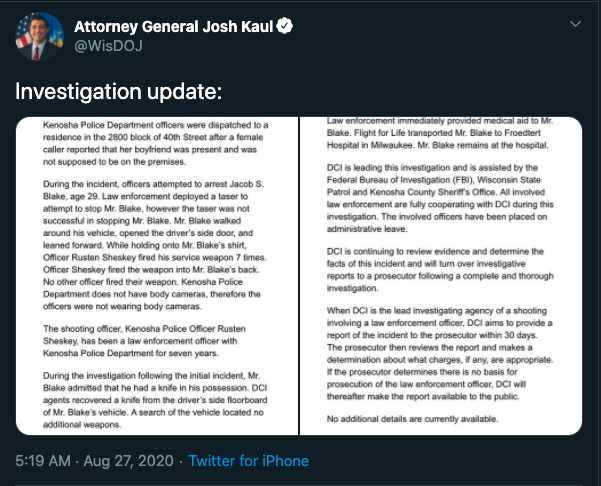Open the @WisDOJ handle

pos(108,46)
